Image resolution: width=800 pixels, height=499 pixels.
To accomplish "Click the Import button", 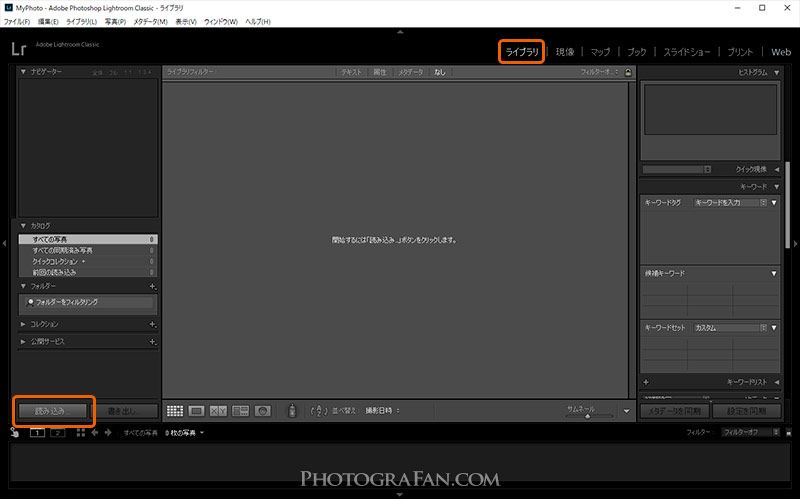I will 53,411.
